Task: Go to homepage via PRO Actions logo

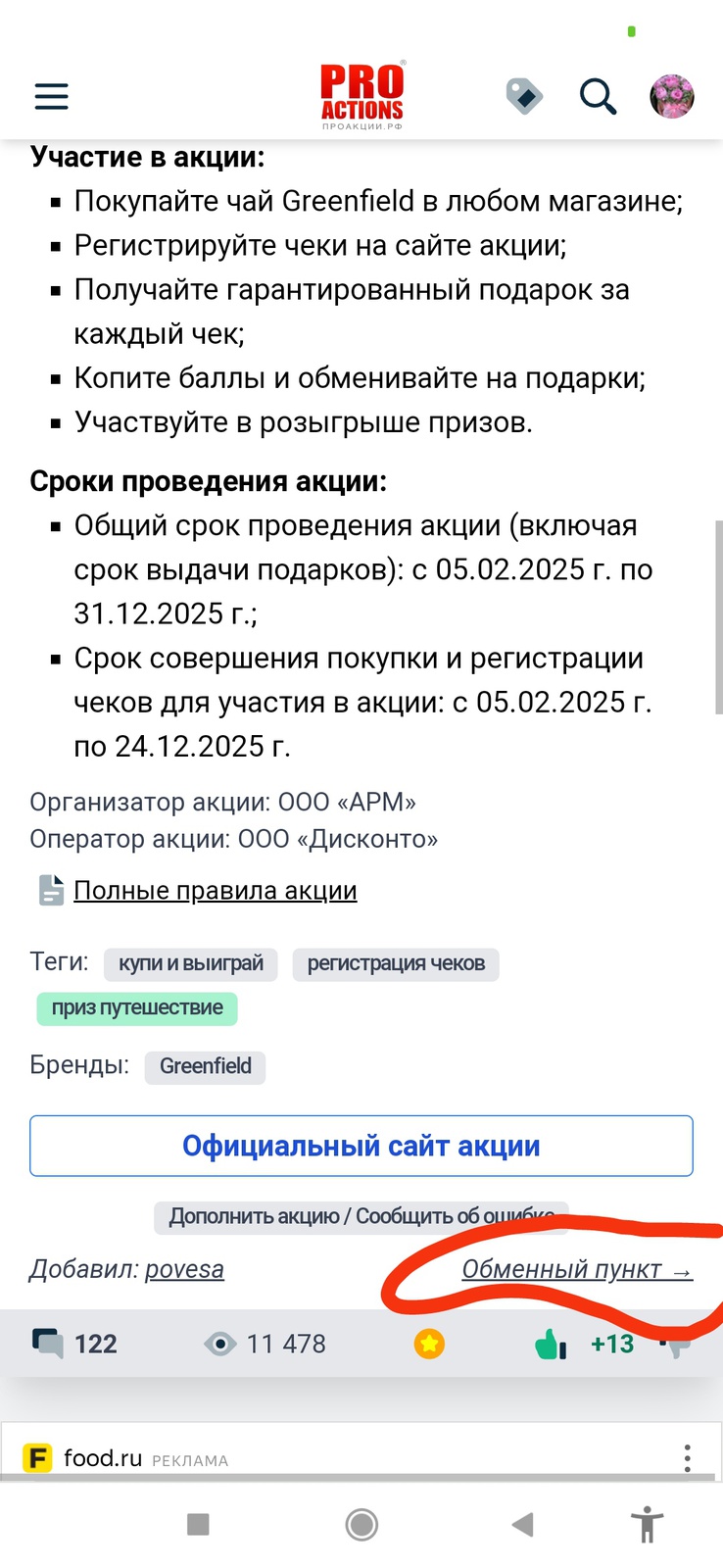Action: coord(361,96)
